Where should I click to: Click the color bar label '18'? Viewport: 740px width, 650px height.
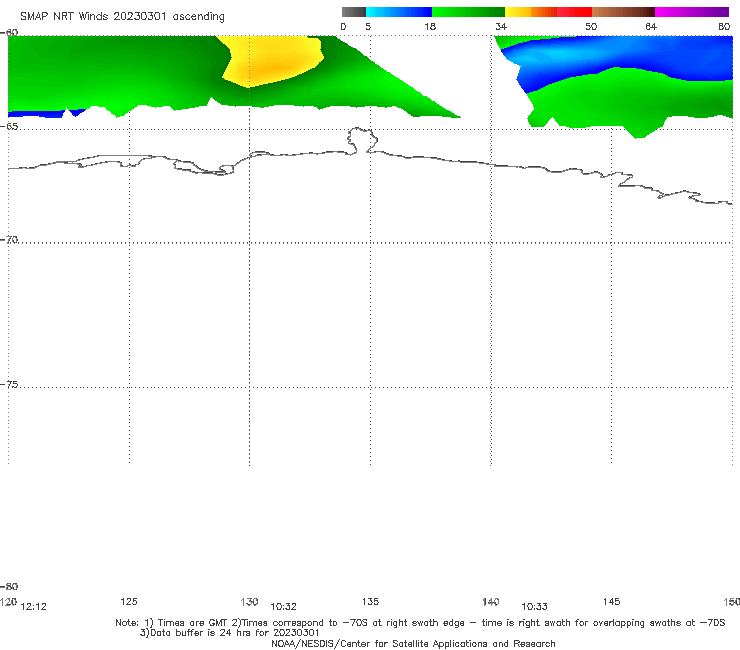(430, 27)
